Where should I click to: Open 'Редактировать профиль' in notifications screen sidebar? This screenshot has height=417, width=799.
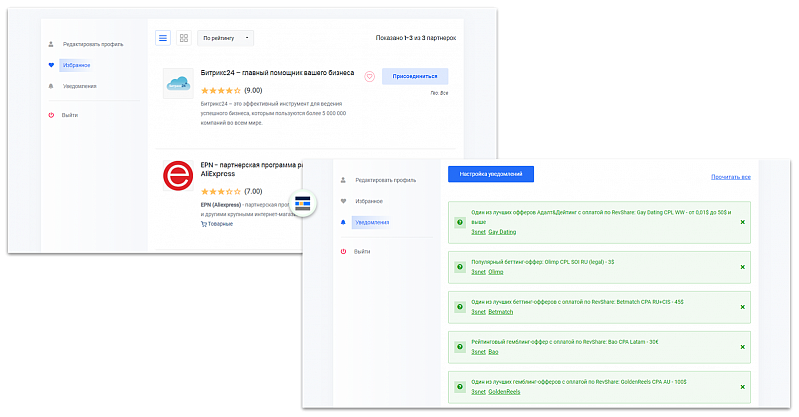(x=386, y=180)
